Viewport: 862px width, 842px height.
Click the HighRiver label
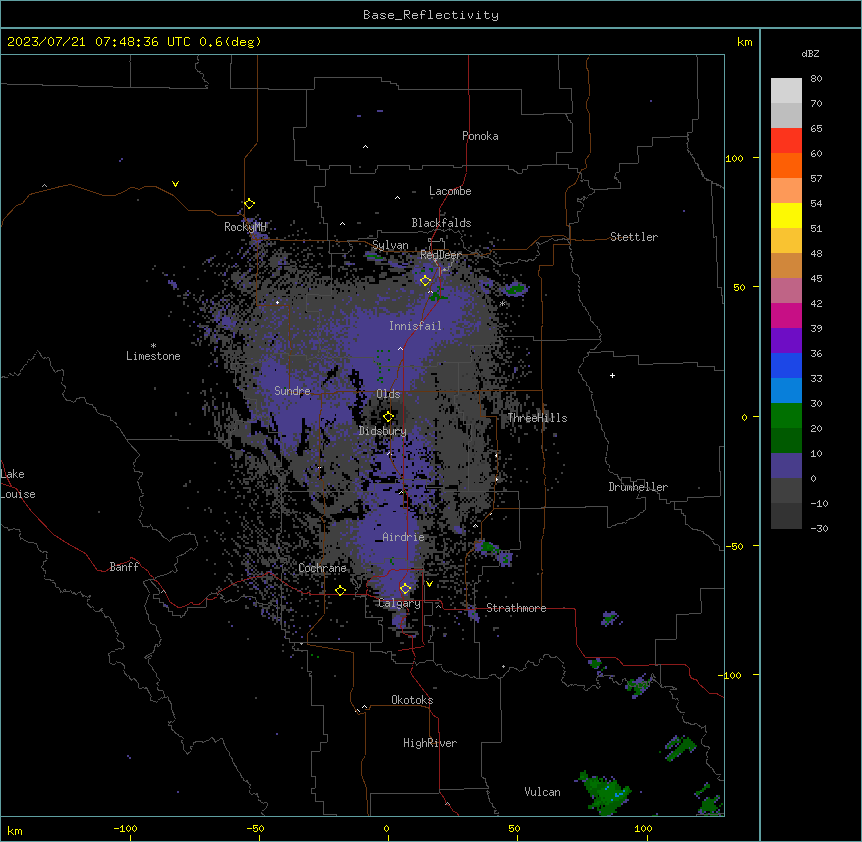point(430,743)
